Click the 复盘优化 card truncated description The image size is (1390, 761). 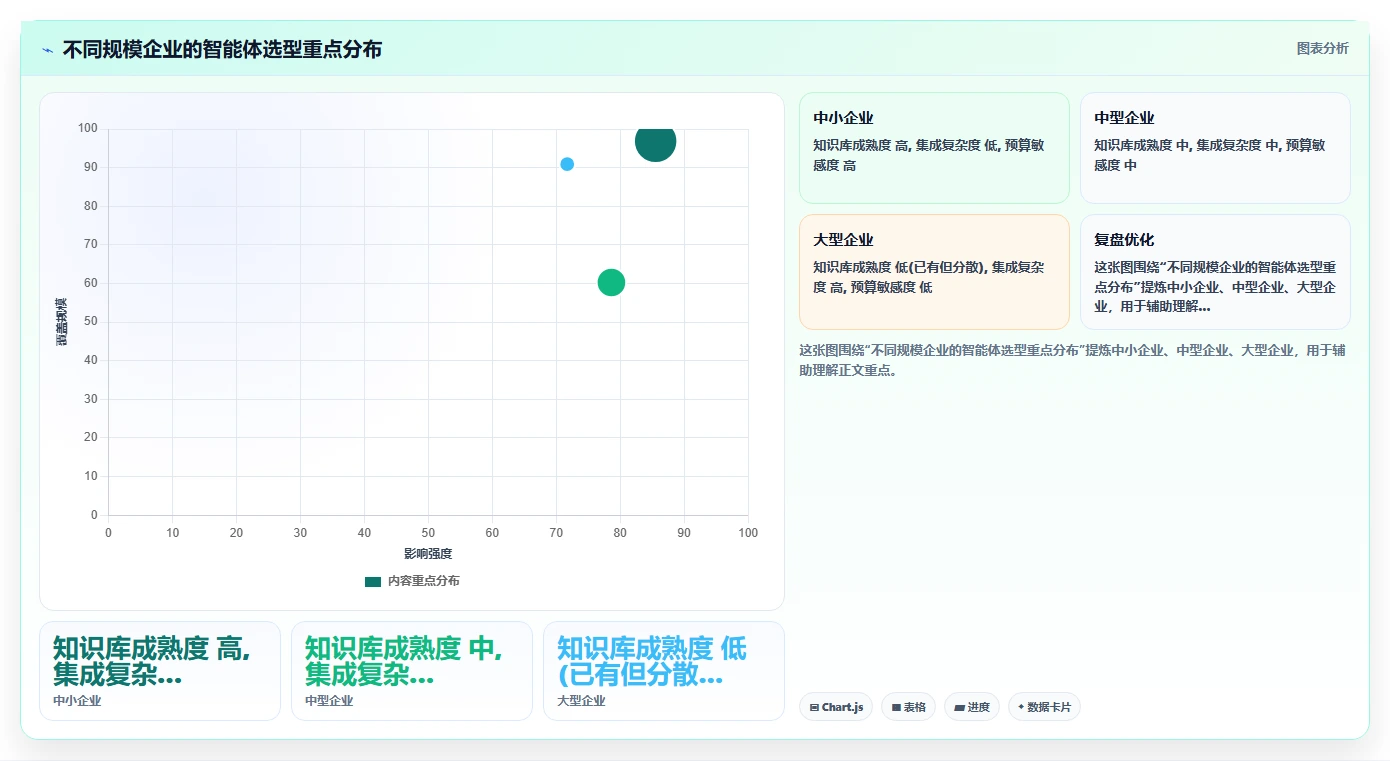click(1215, 286)
